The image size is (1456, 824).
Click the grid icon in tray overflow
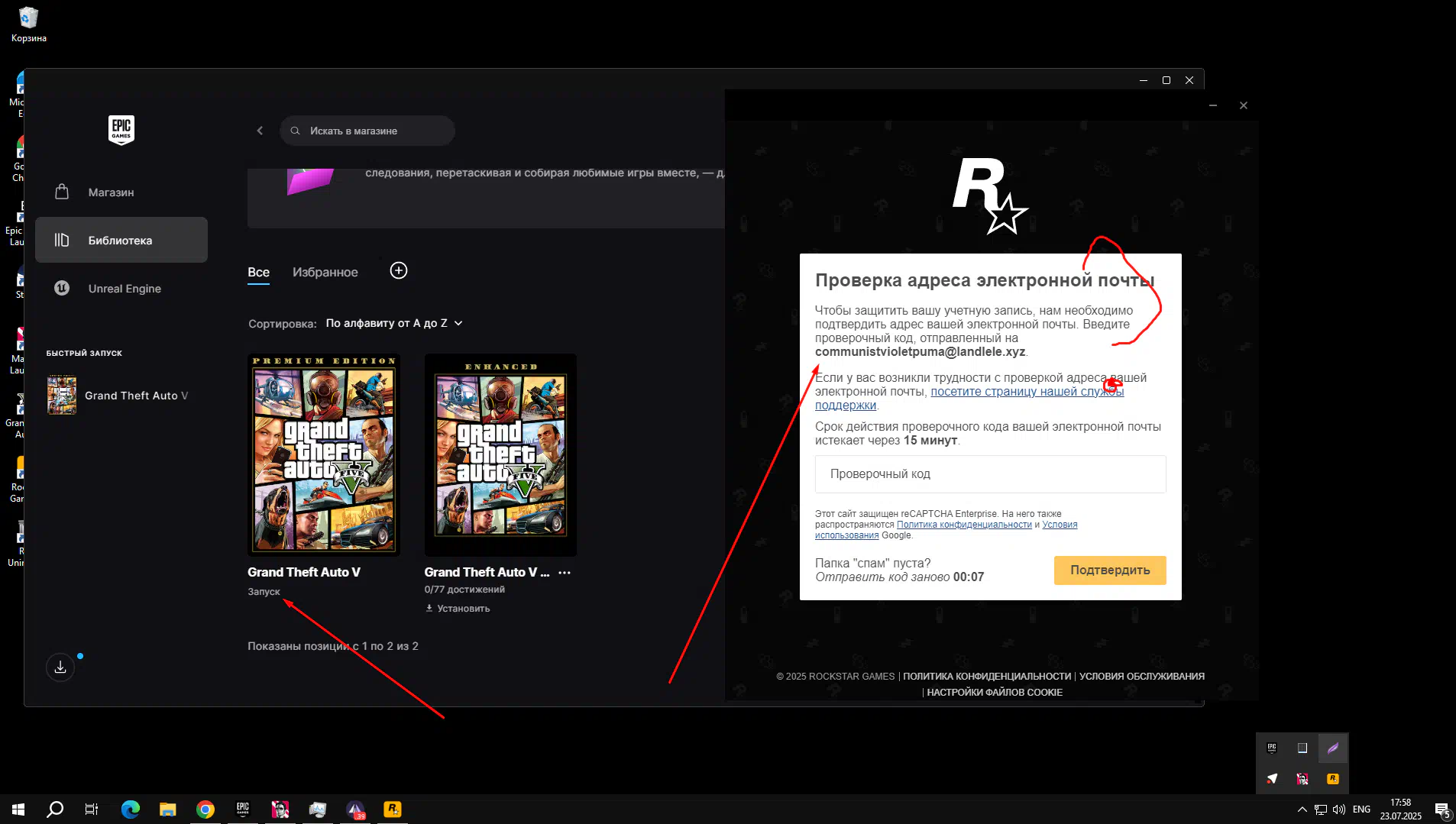[x=1302, y=748]
